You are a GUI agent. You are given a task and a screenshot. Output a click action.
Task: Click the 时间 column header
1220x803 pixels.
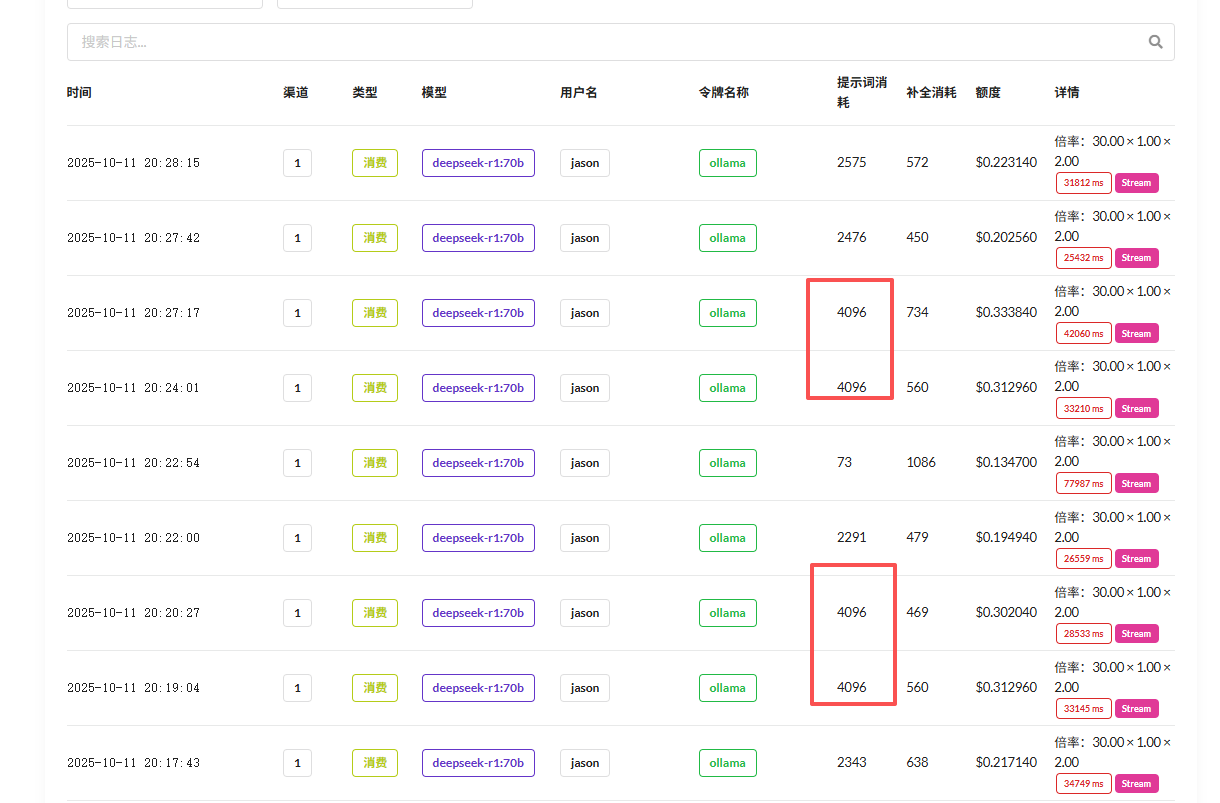[79, 93]
